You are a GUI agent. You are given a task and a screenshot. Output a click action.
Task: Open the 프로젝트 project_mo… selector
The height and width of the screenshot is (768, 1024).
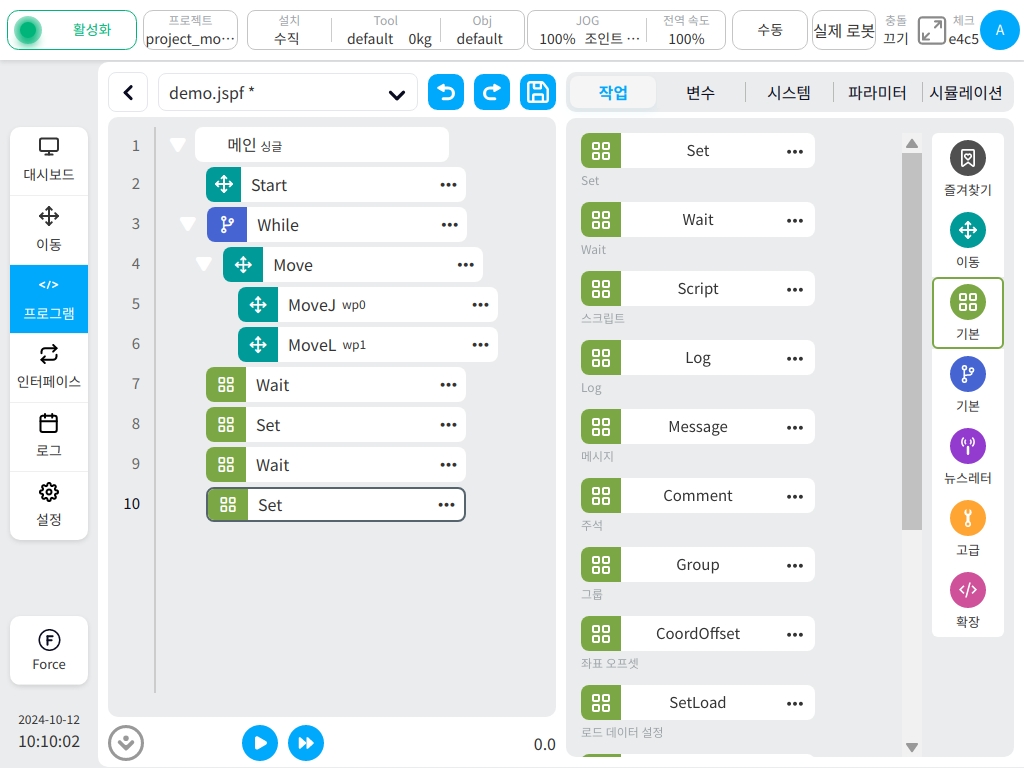[190, 30]
